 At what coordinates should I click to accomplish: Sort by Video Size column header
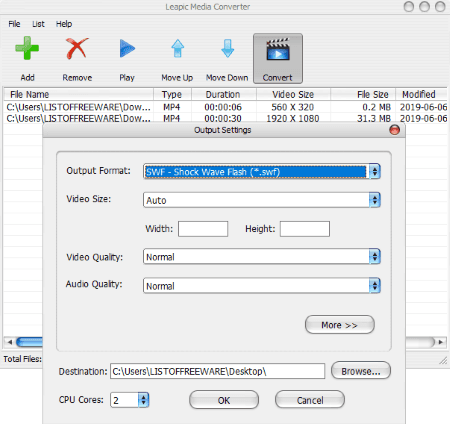[x=293, y=94]
